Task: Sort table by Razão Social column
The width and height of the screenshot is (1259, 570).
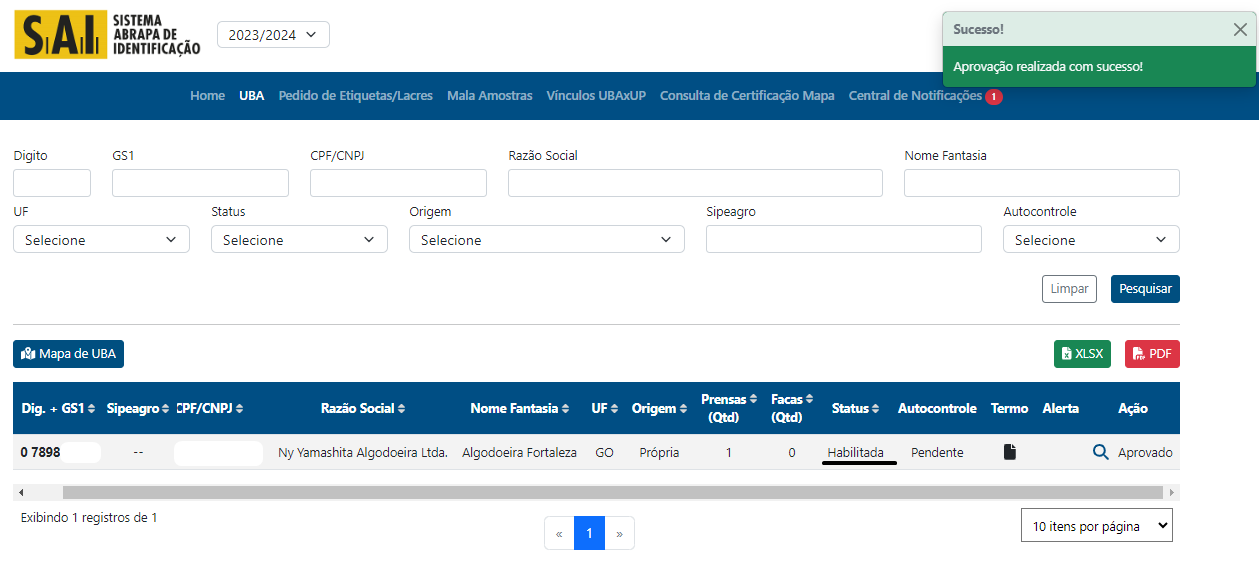Action: [363, 408]
